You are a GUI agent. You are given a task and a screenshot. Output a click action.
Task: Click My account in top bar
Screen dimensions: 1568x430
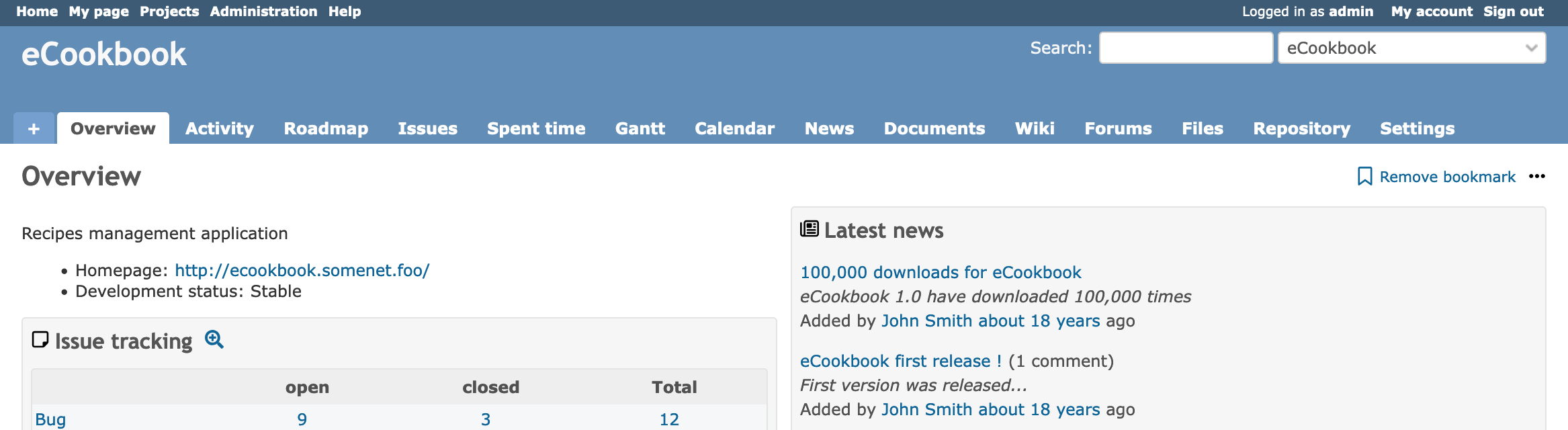click(x=1432, y=11)
